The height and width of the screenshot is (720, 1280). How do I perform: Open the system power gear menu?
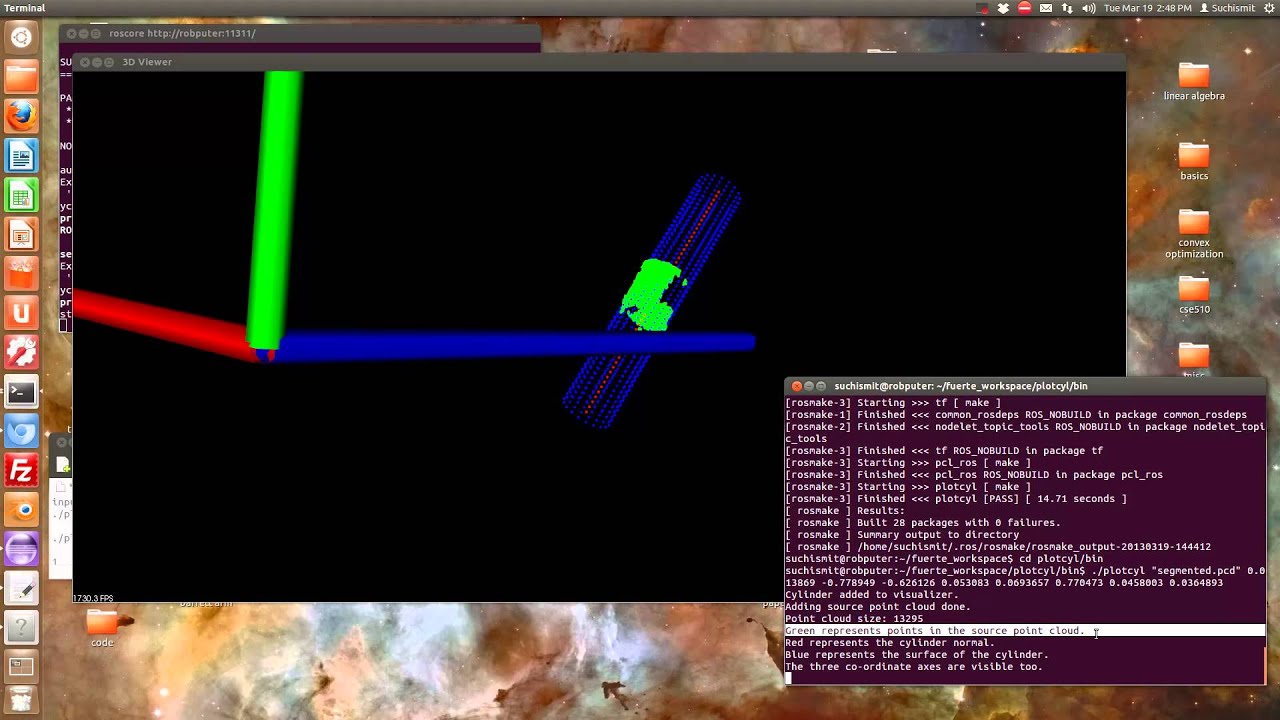pyautogui.click(x=1267, y=8)
